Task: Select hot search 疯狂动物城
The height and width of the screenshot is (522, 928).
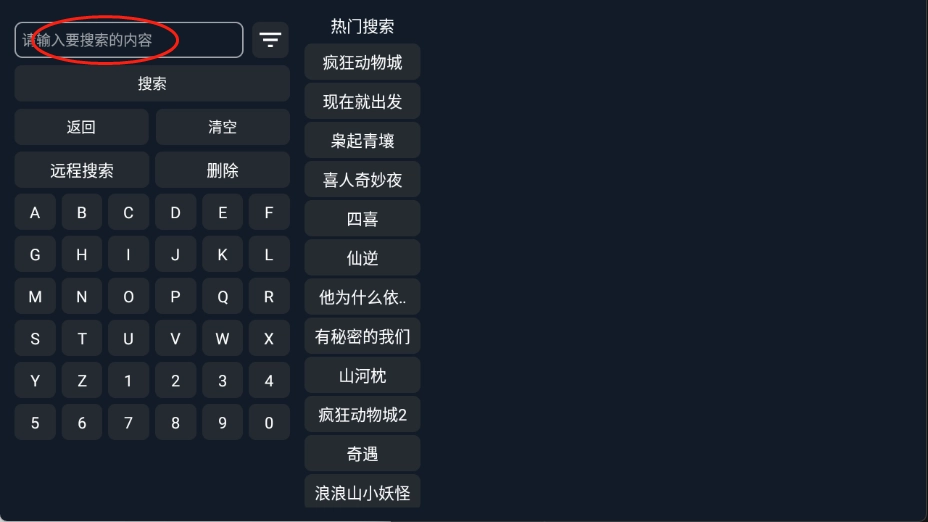Action: 362,62
